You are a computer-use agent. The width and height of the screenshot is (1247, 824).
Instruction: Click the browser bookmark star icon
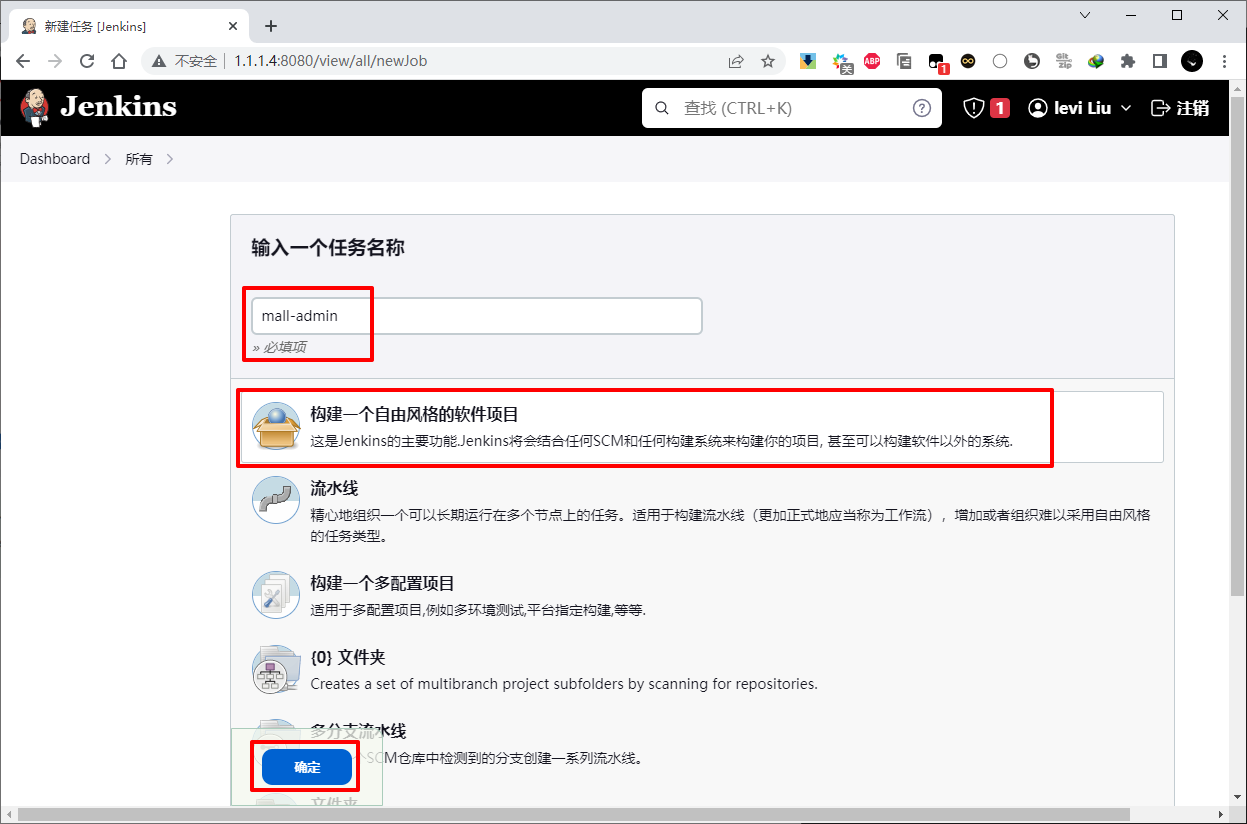click(x=768, y=61)
